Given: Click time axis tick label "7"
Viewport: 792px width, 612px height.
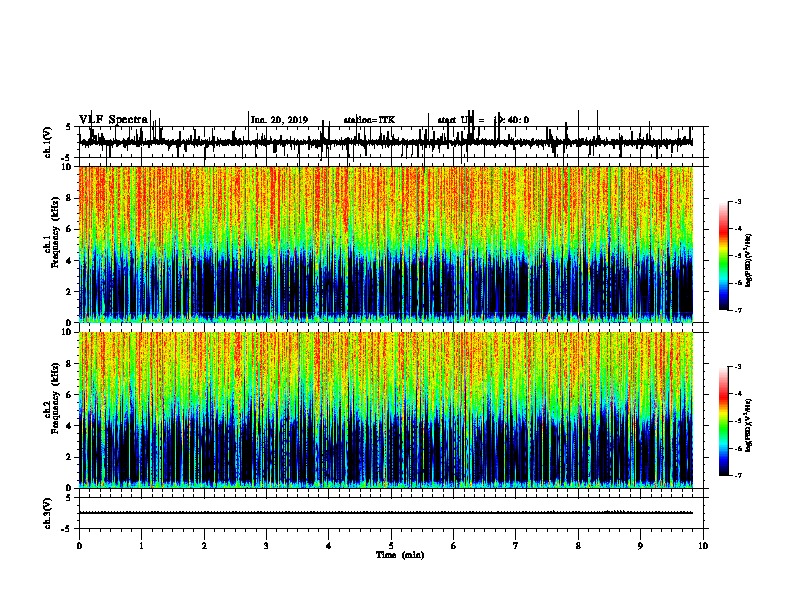Looking at the screenshot, I should (x=516, y=546).
